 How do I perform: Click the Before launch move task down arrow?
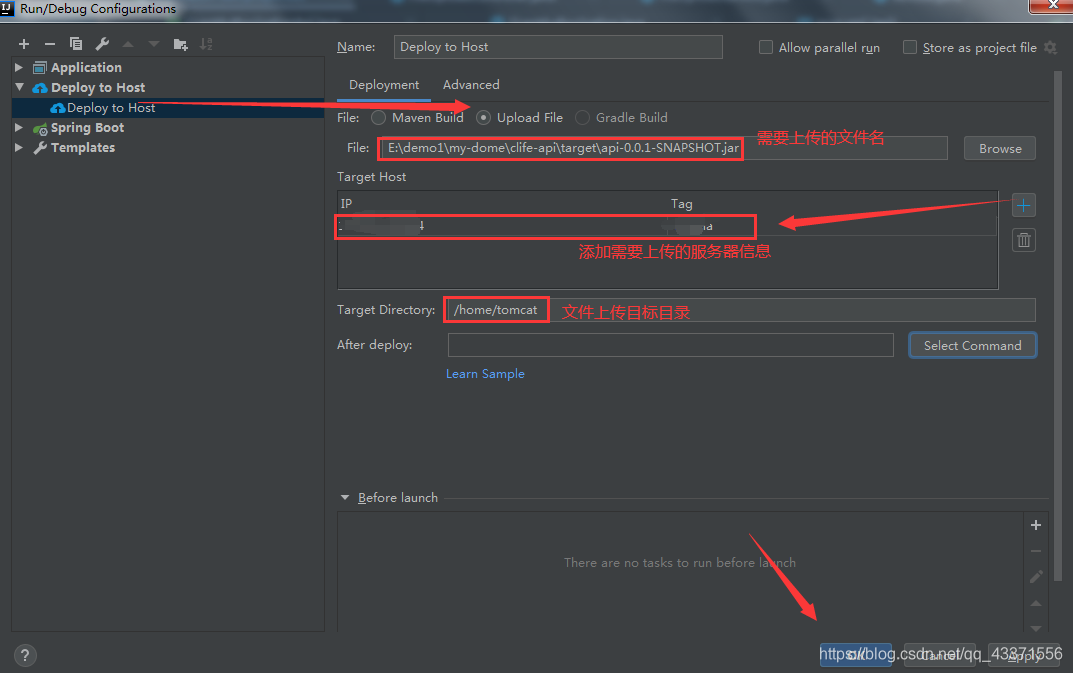click(x=1036, y=628)
